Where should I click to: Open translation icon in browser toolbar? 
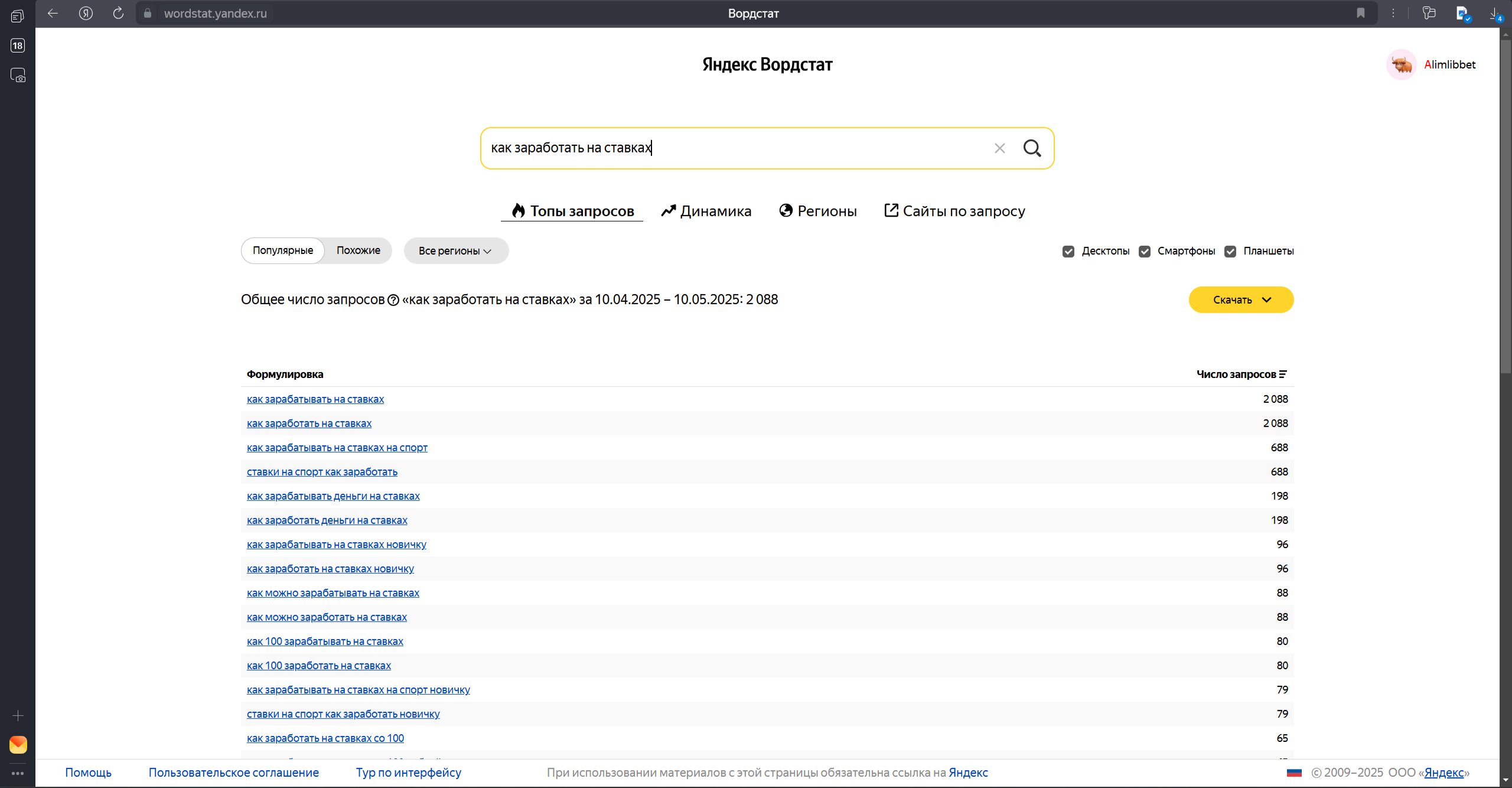[x=1462, y=13]
